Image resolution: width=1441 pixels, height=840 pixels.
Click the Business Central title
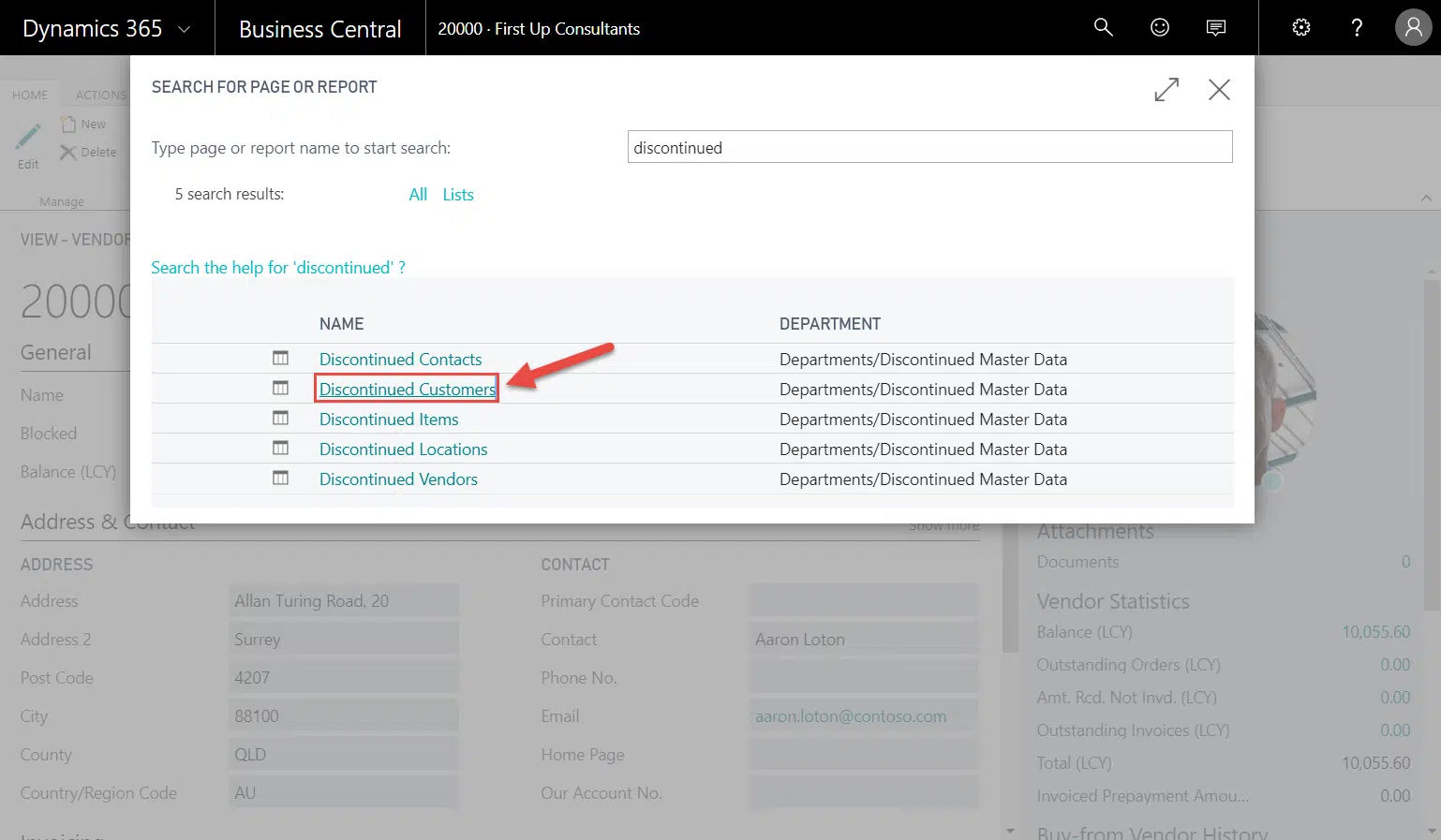click(319, 29)
